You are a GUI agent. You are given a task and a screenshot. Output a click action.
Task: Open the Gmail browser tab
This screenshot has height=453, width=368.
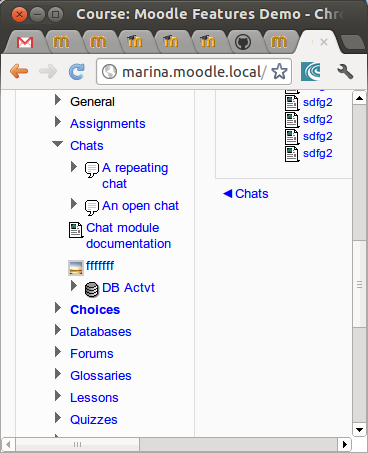point(25,42)
